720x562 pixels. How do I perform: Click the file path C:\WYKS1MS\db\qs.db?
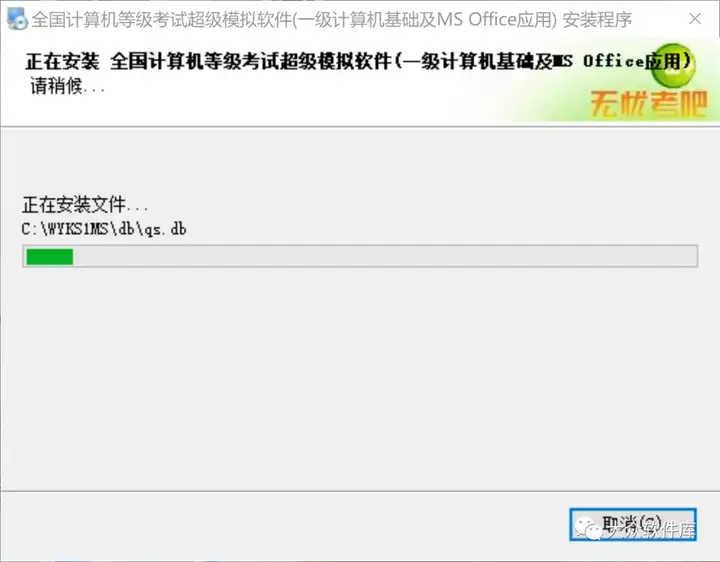click(104, 229)
